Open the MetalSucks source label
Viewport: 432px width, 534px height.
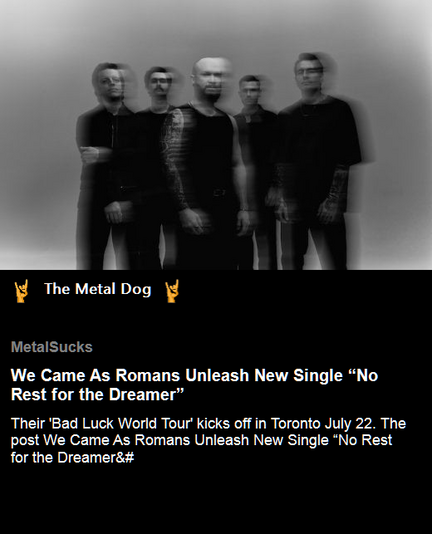pos(52,347)
